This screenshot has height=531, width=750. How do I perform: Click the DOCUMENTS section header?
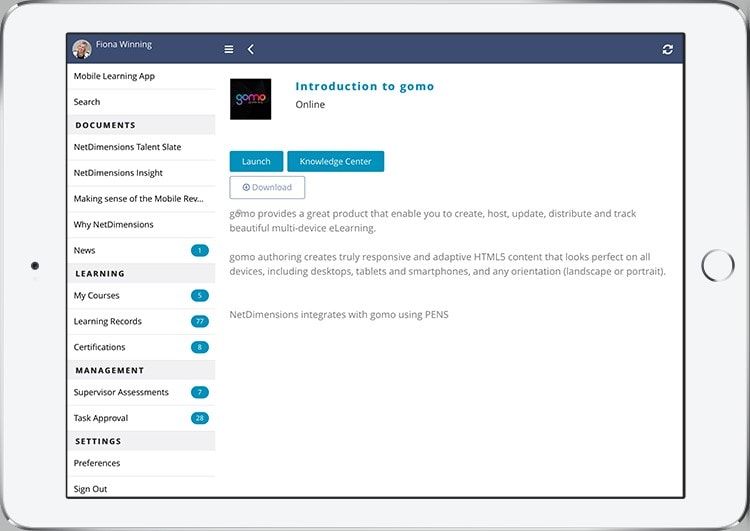tap(142, 125)
